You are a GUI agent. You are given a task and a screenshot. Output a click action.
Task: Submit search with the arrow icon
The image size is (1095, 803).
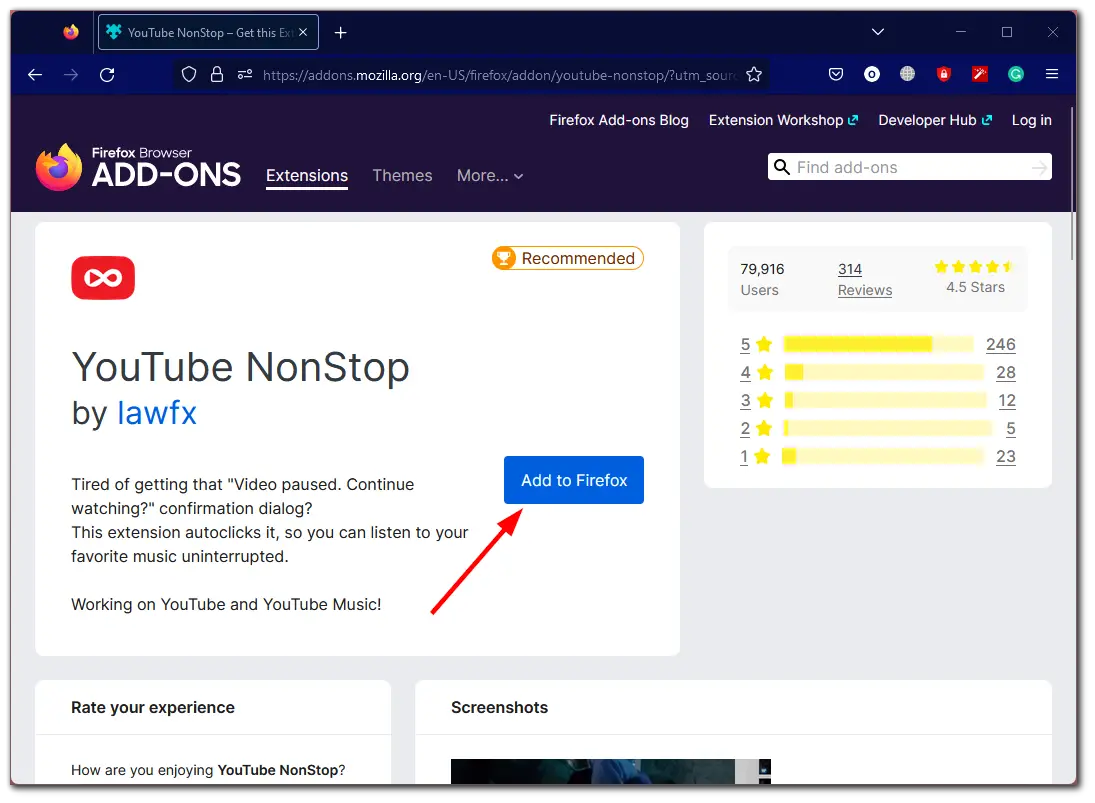point(1039,168)
